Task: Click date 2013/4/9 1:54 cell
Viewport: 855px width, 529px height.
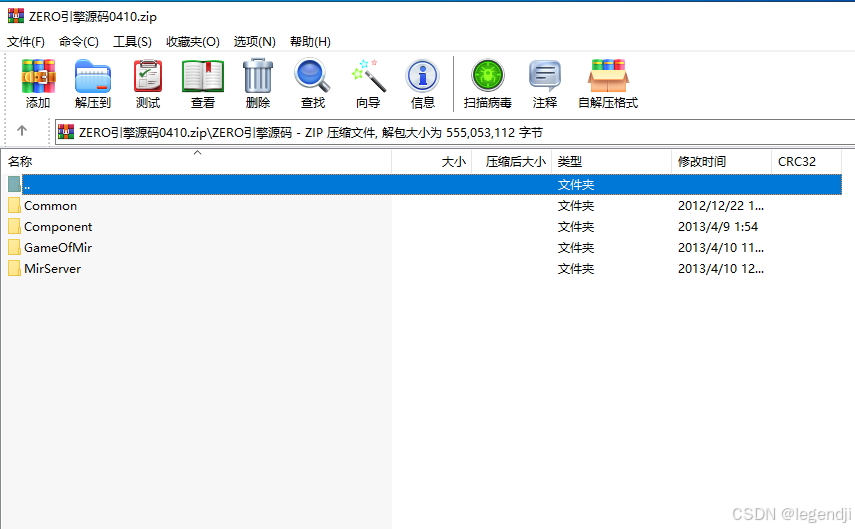Action: coord(718,226)
